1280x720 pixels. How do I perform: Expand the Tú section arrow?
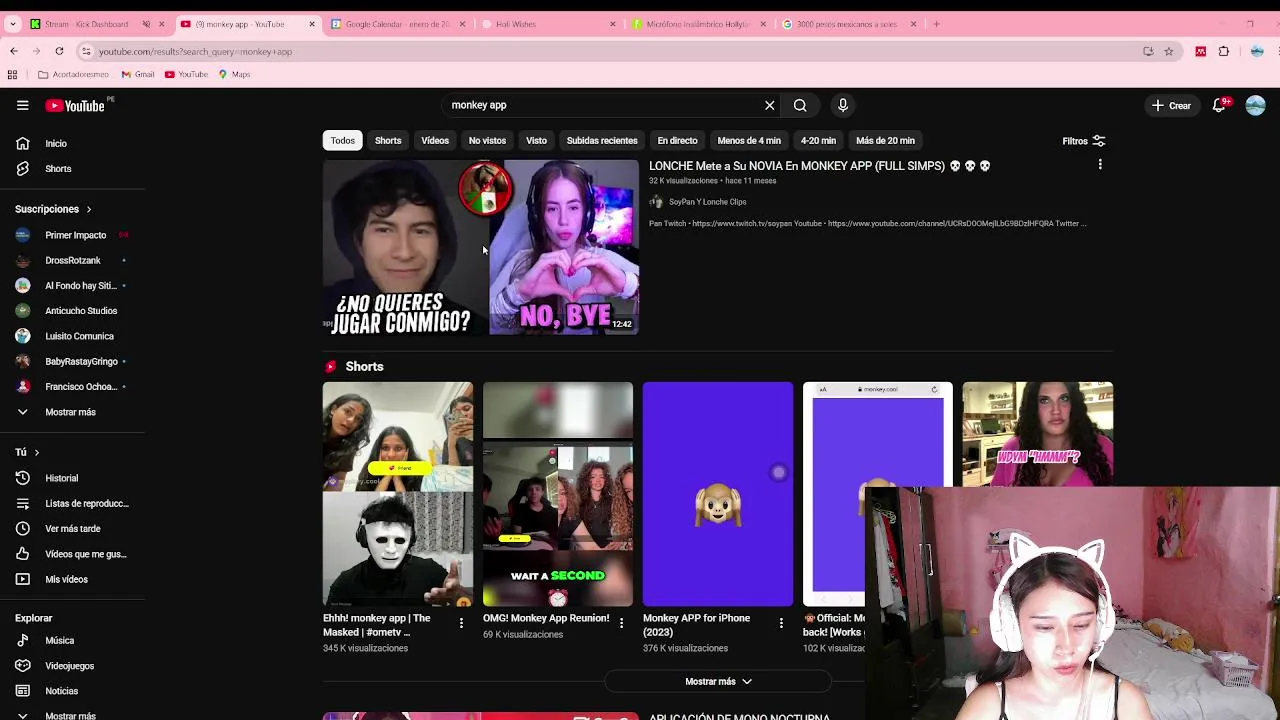[x=36, y=452]
